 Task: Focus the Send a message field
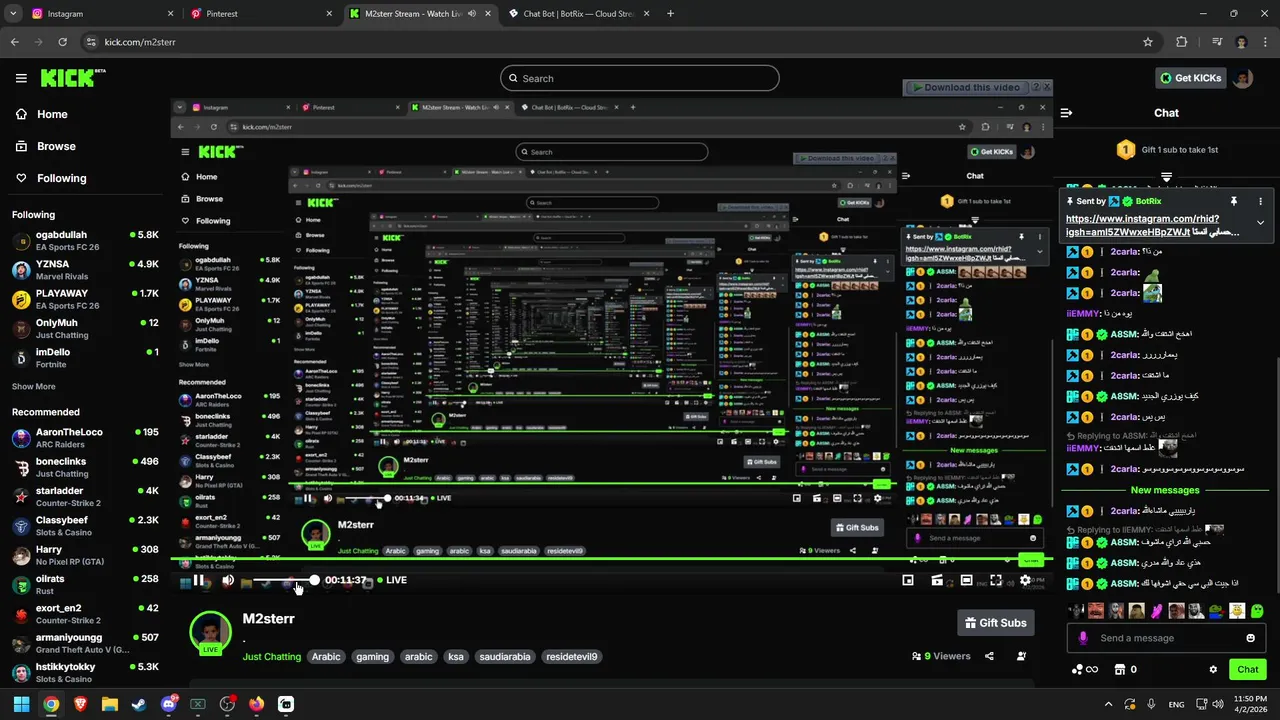(x=1166, y=638)
